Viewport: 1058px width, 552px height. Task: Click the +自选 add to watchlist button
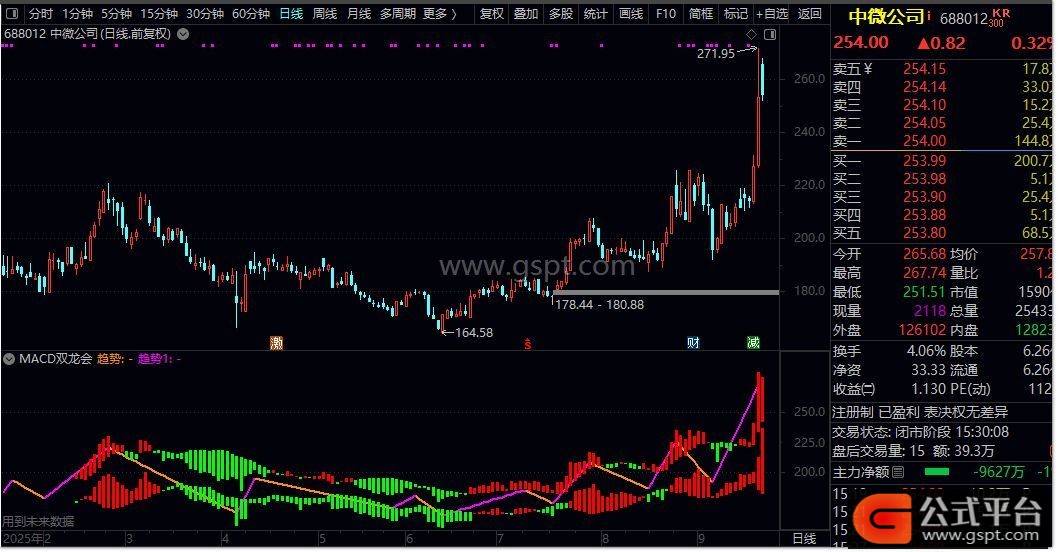[772, 14]
